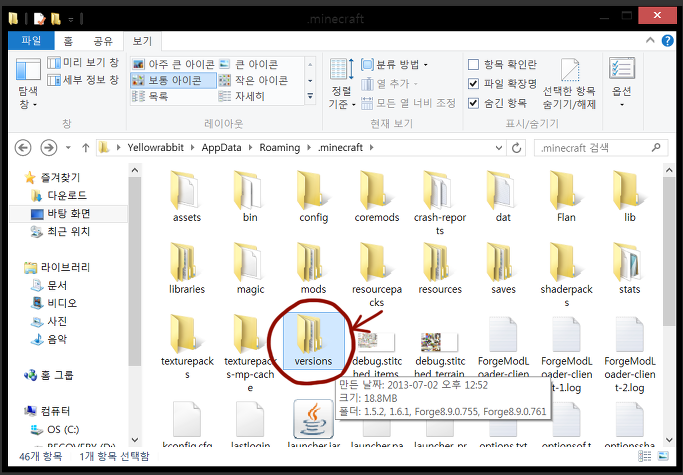Choose list layout
Screen dimensions: 683x475
pyautogui.click(x=150, y=96)
